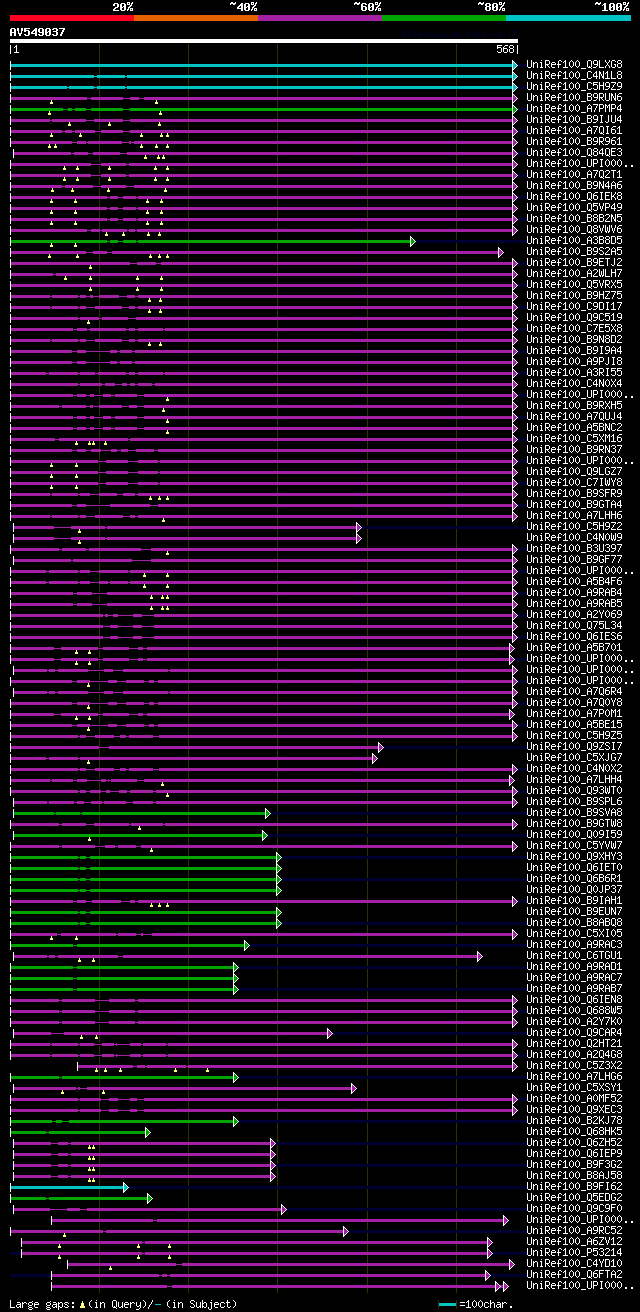Click the label UniRef100_Q84QE3

coord(574,152)
